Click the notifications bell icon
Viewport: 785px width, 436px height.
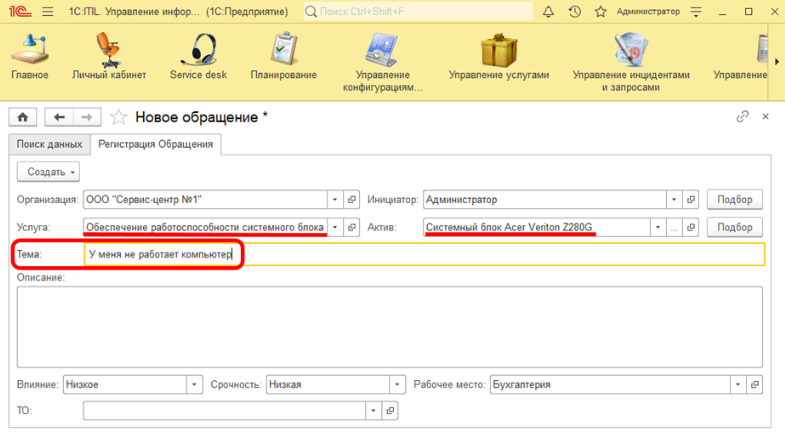coord(548,12)
